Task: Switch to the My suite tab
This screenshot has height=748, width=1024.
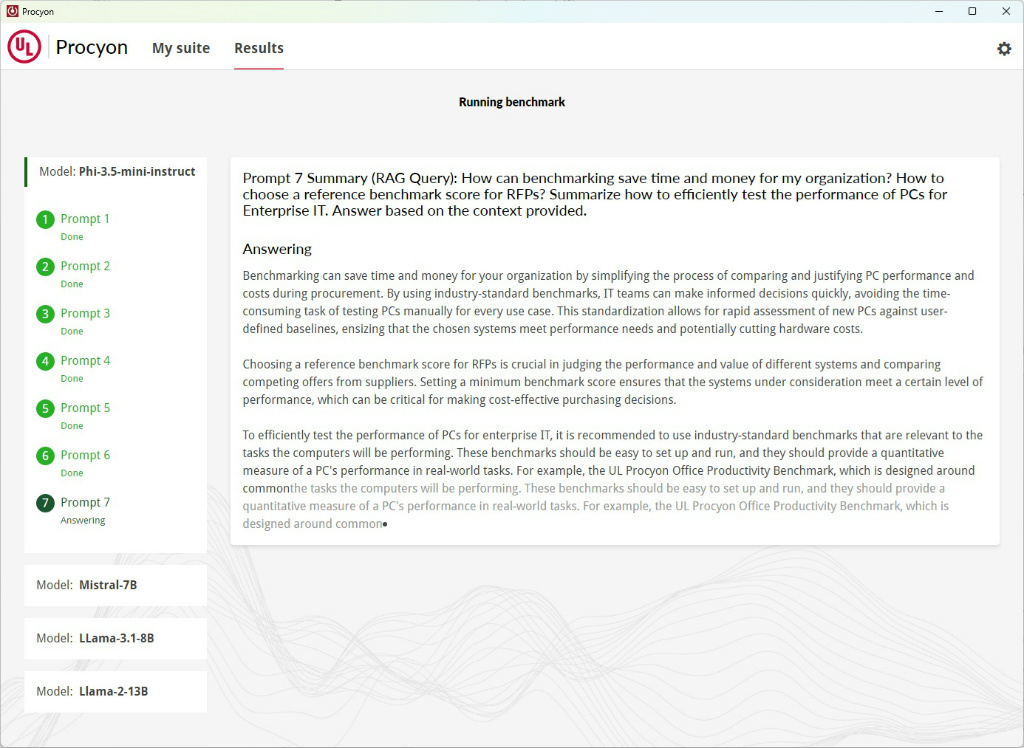Action: coord(181,48)
